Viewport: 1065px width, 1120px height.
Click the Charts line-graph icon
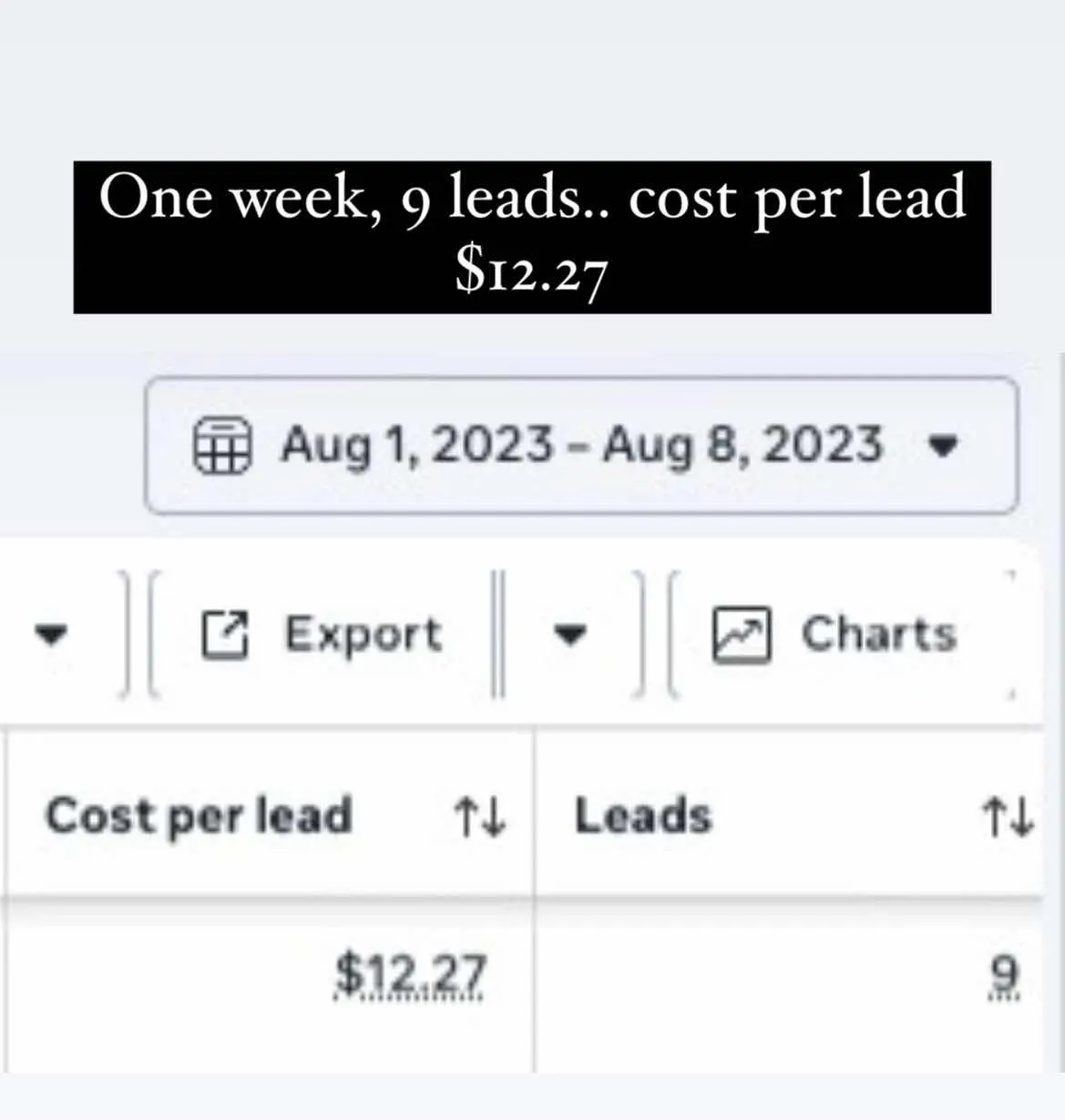[x=741, y=634]
